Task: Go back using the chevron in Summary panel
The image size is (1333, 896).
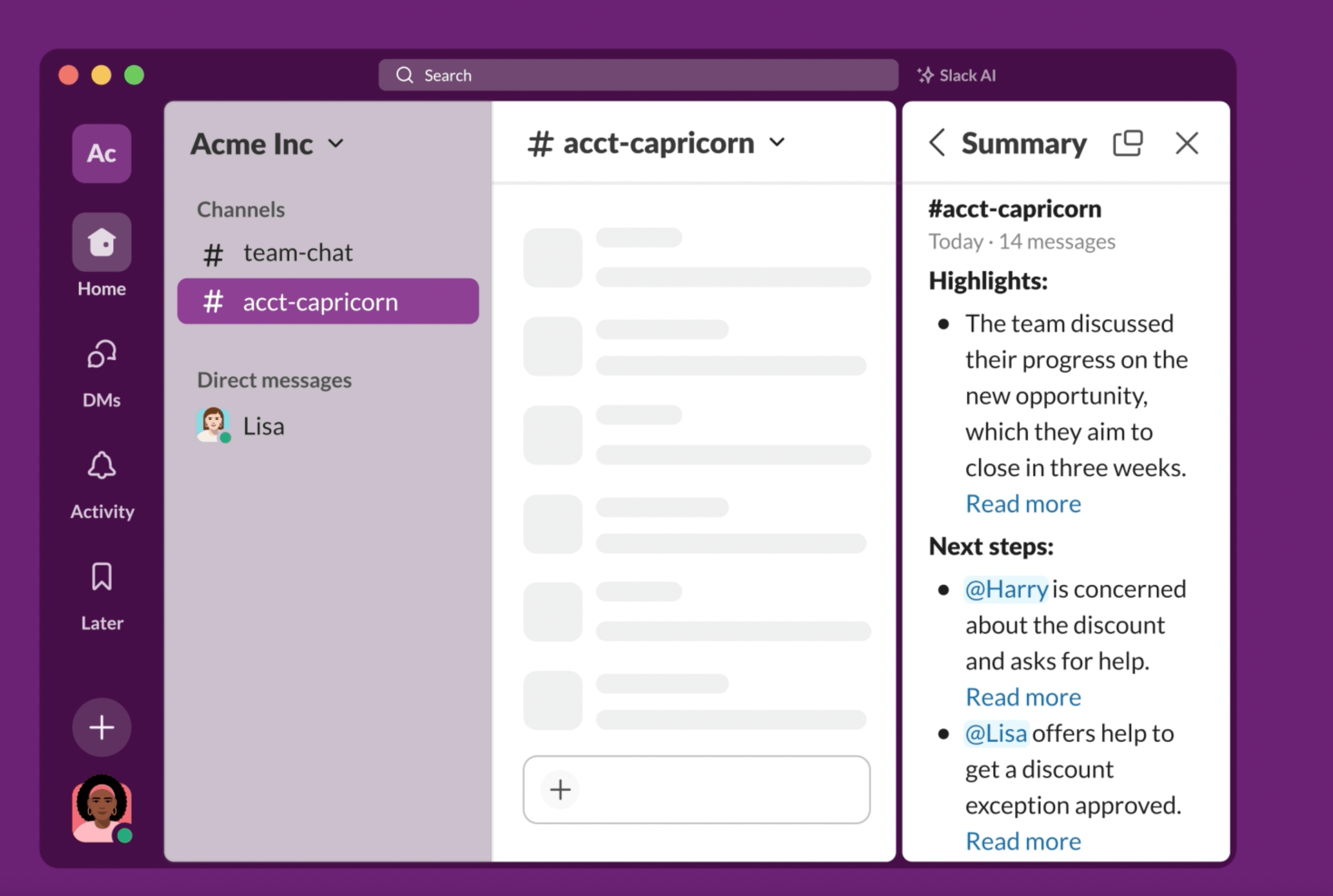Action: [936, 143]
